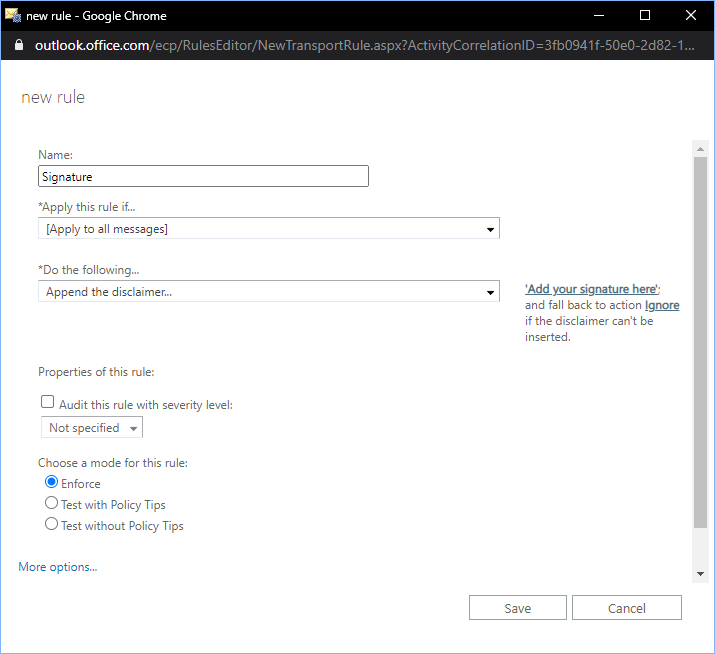The width and height of the screenshot is (715, 654).
Task: Click the Ignore fallback action link
Action: click(x=662, y=305)
